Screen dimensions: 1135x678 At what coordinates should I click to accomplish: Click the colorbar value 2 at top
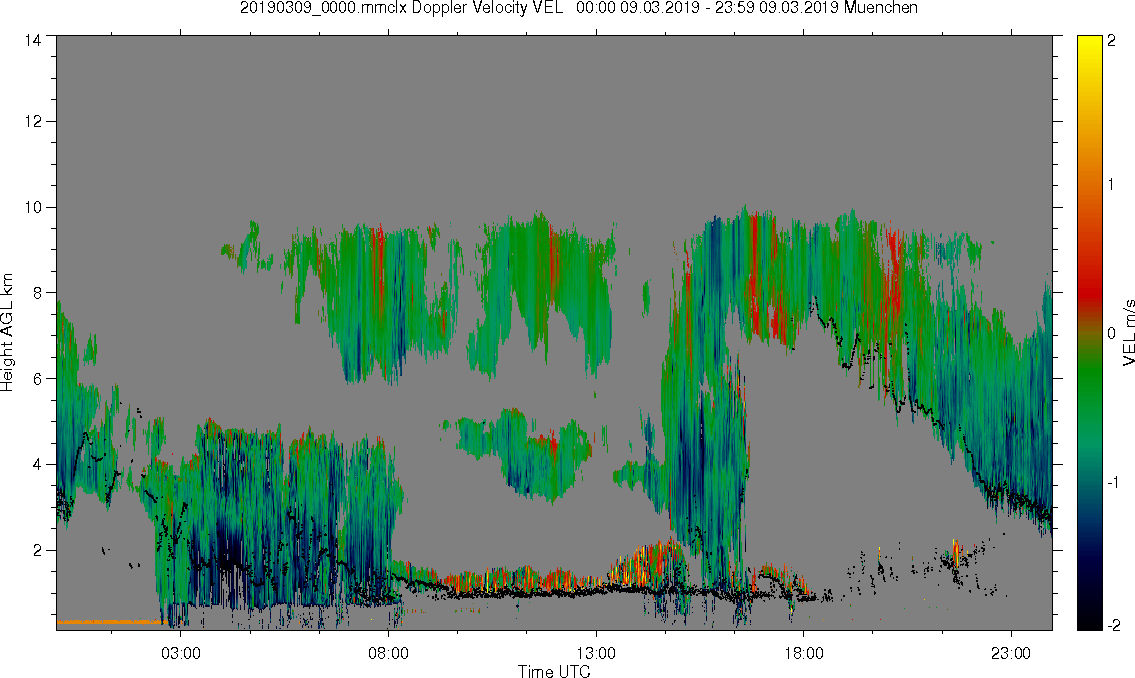(1111, 41)
